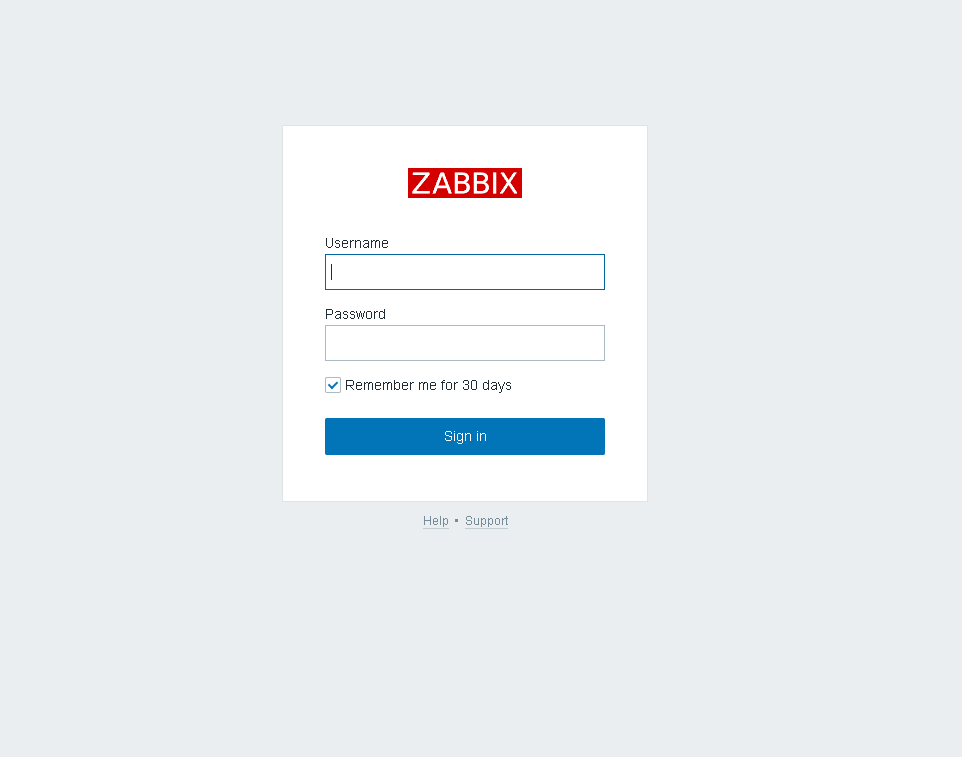Click the "Remember me for 30 days" label
The image size is (962, 757).
428,385
